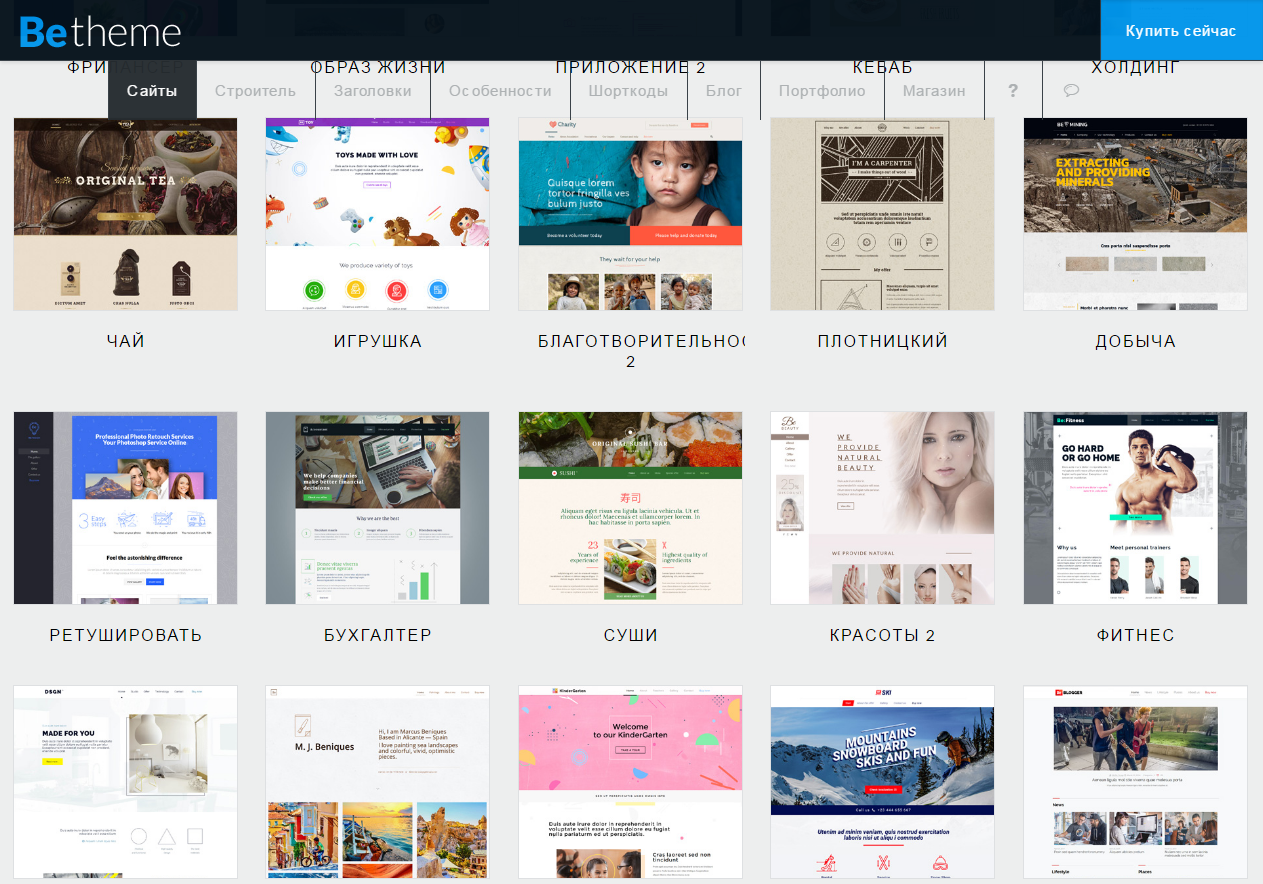Select the КЕБАБ caption near the top
The width and height of the screenshot is (1263, 884).
(x=883, y=68)
